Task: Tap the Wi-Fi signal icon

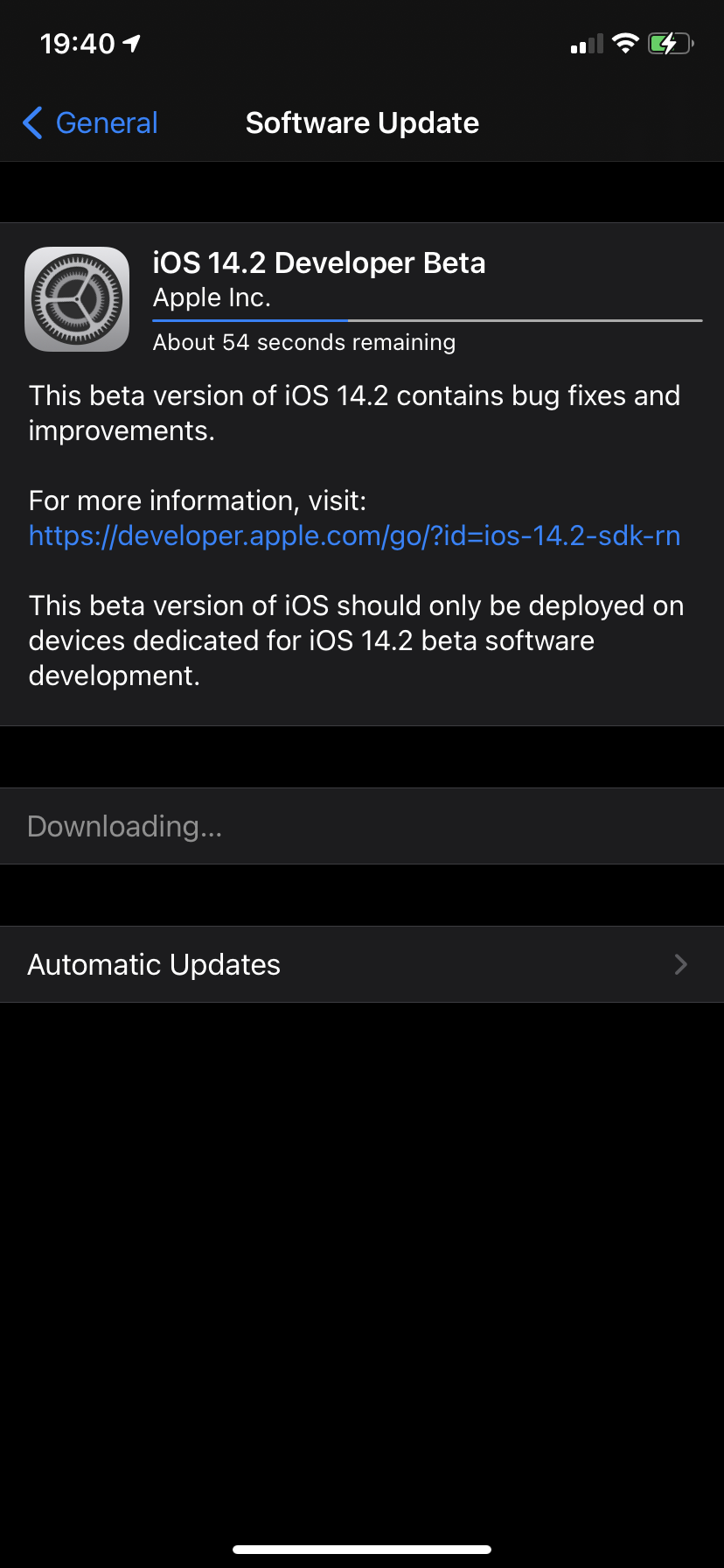Action: (625, 43)
